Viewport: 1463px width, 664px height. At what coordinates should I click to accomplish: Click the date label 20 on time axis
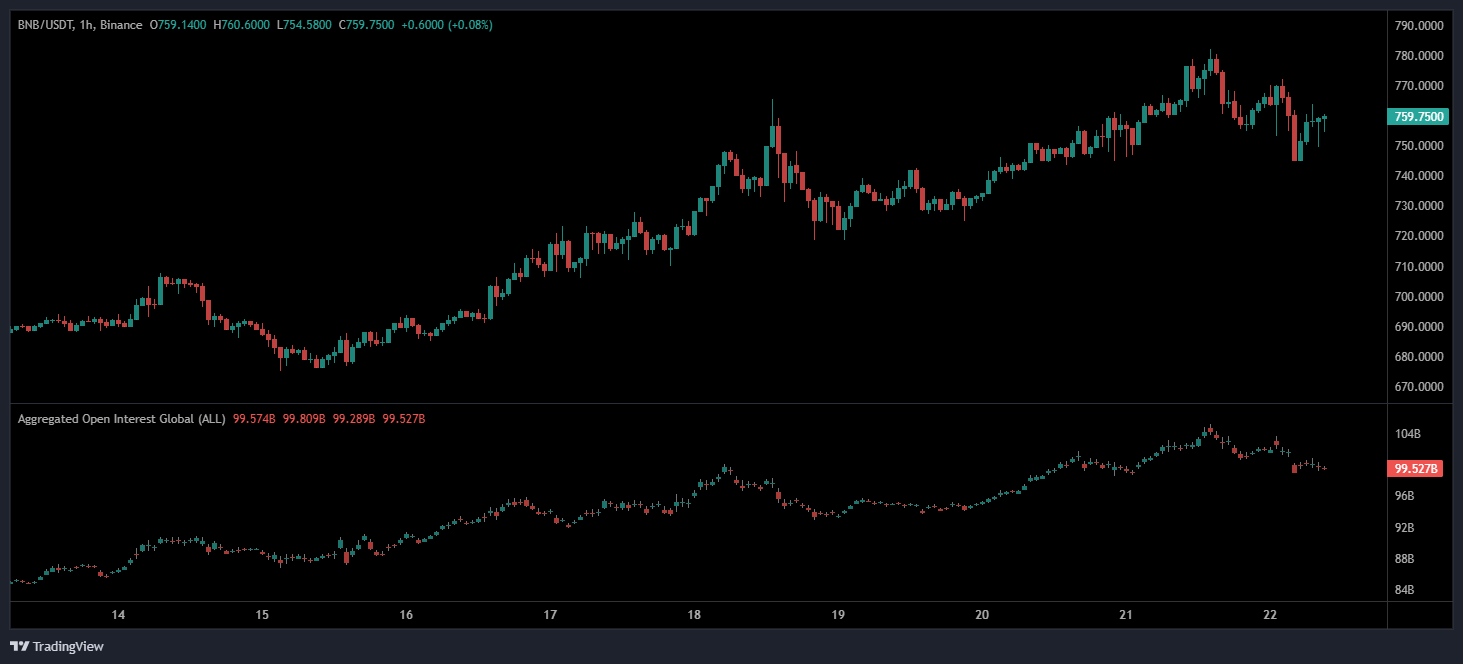click(x=982, y=614)
